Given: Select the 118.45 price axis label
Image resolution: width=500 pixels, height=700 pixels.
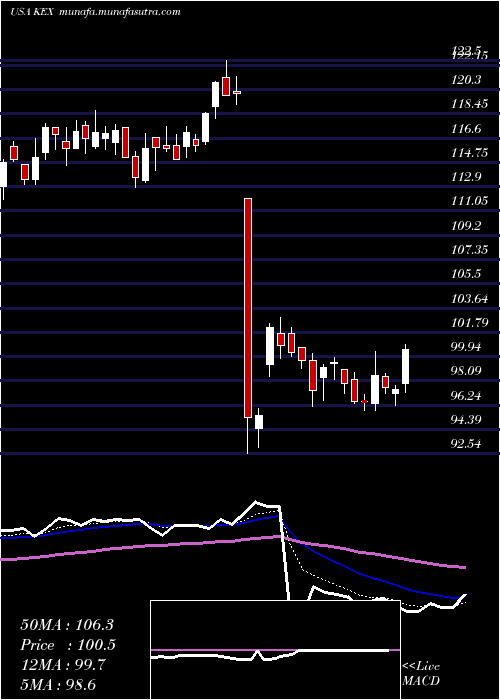Looking at the screenshot, I should (x=469, y=104).
